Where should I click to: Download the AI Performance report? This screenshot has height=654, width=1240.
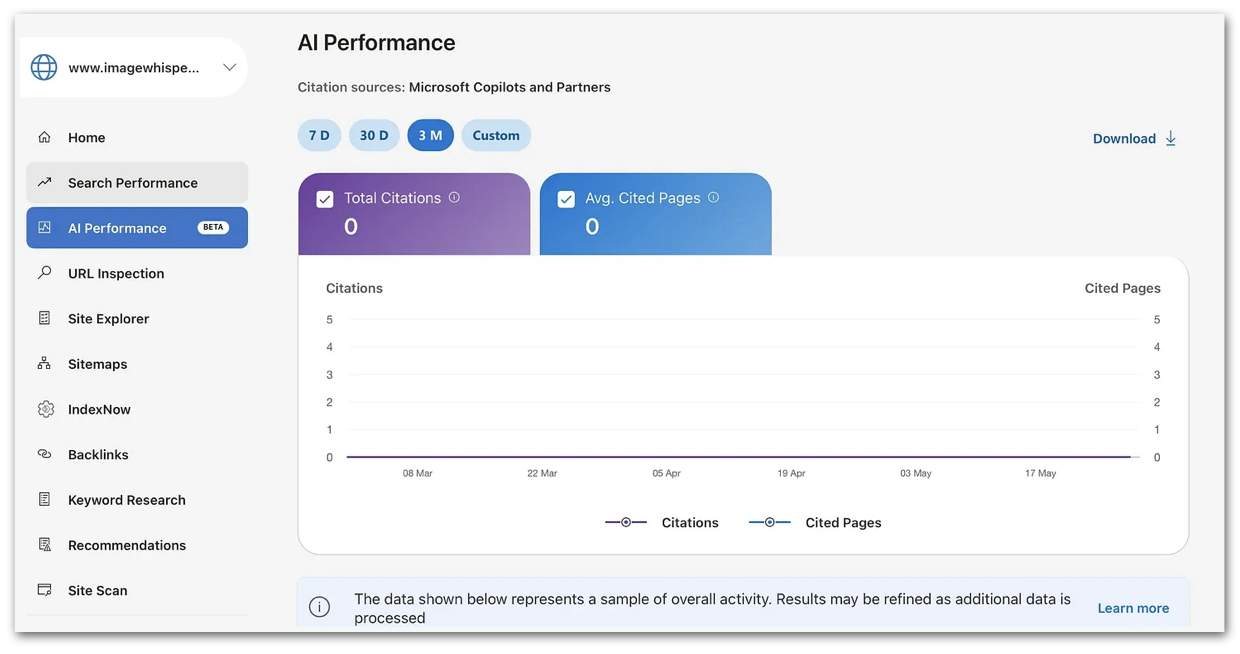click(x=1135, y=139)
